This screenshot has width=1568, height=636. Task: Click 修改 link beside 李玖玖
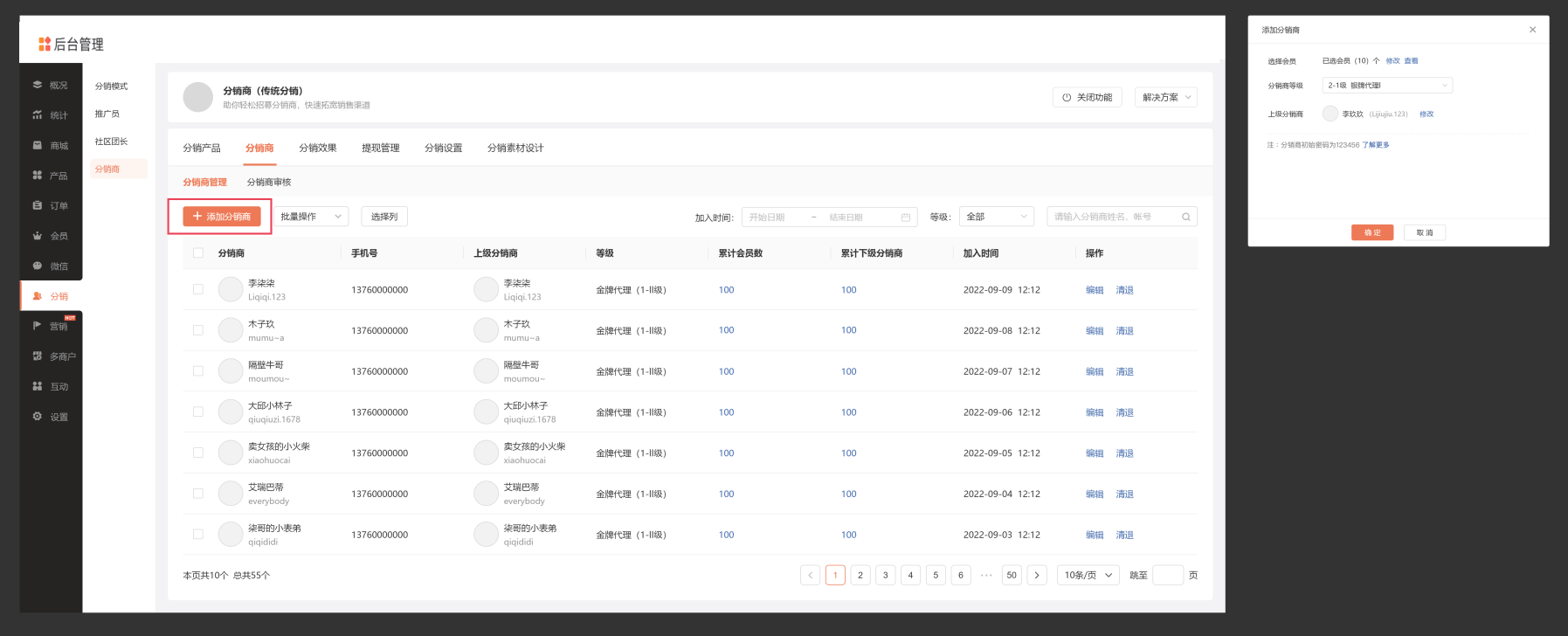(1426, 114)
